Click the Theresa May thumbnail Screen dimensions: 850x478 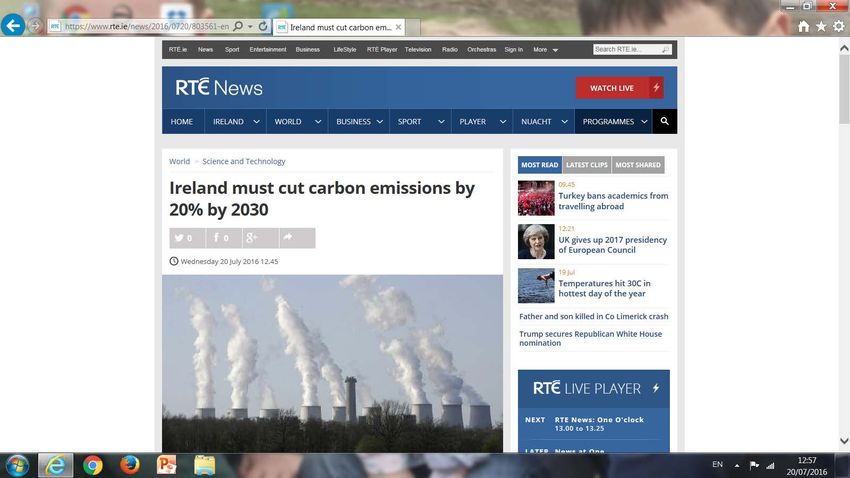pos(536,242)
